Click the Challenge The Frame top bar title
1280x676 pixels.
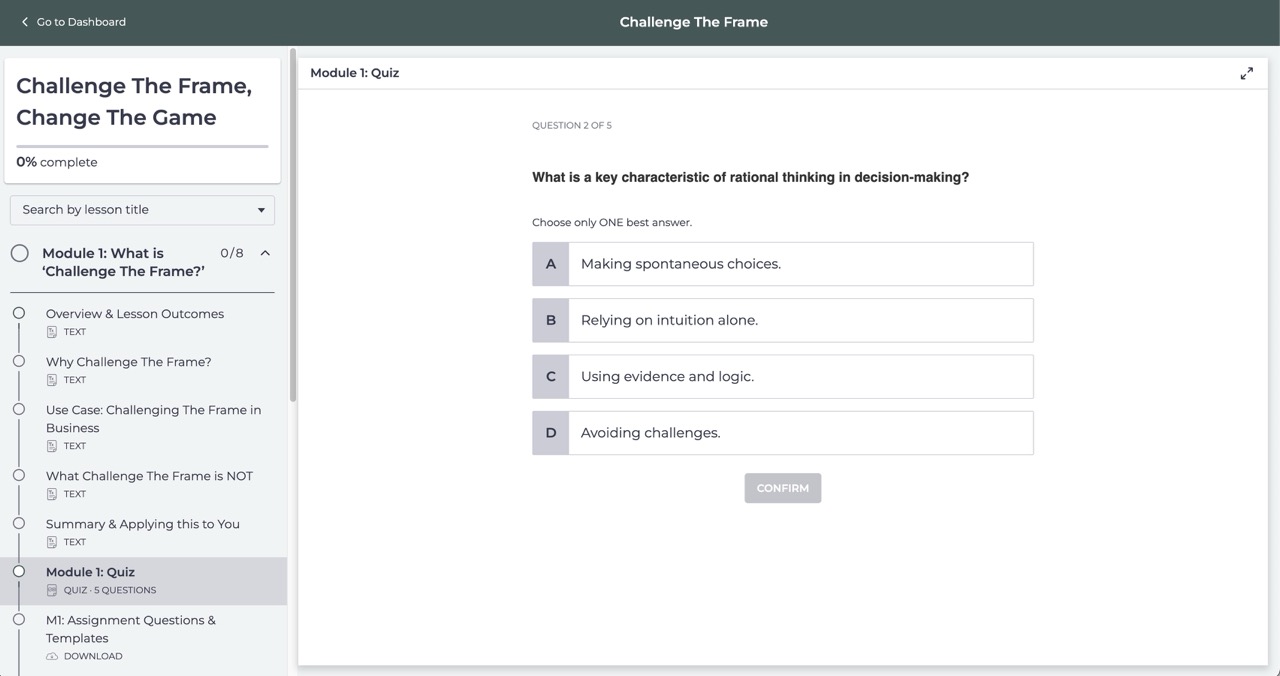click(x=694, y=22)
